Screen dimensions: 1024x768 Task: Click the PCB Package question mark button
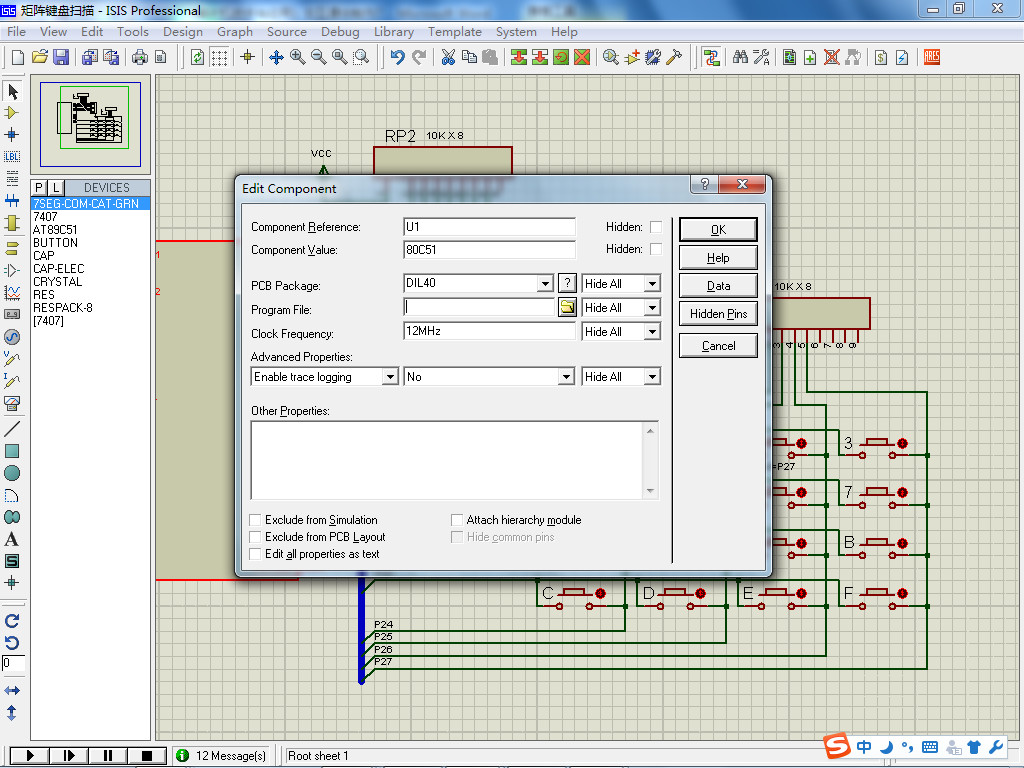tap(568, 283)
